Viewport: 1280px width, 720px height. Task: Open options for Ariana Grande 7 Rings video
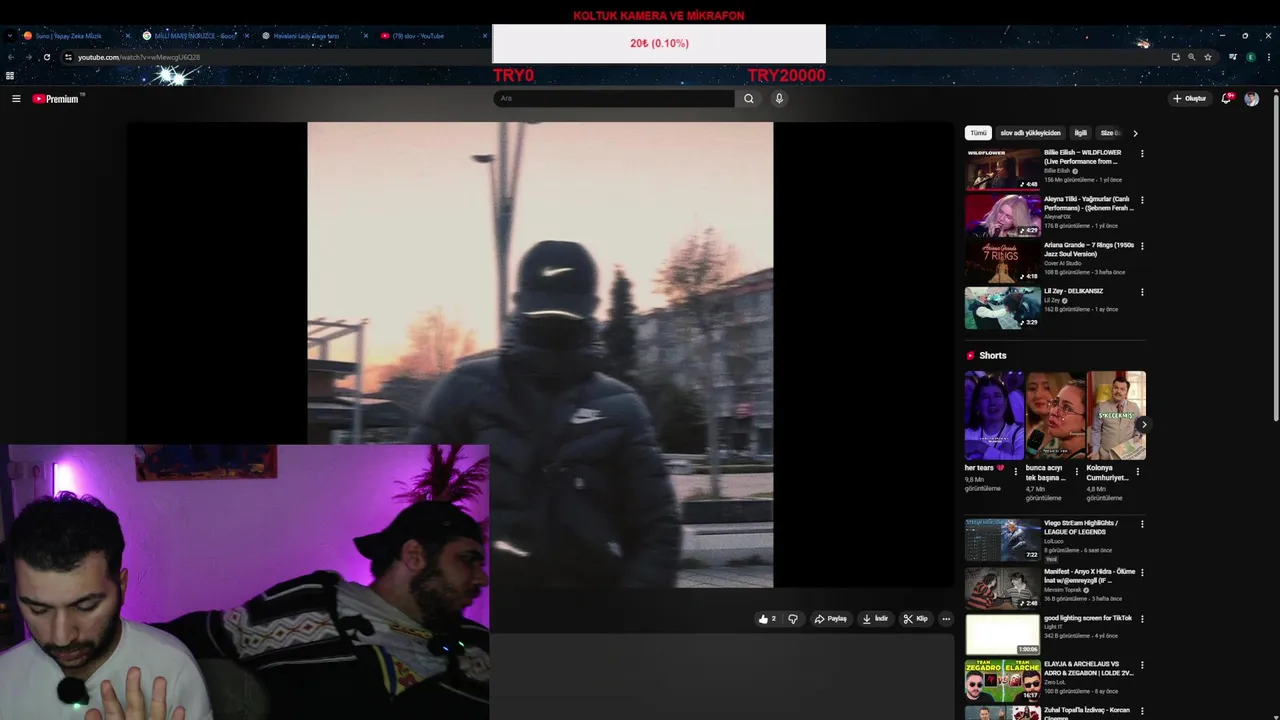(x=1142, y=246)
